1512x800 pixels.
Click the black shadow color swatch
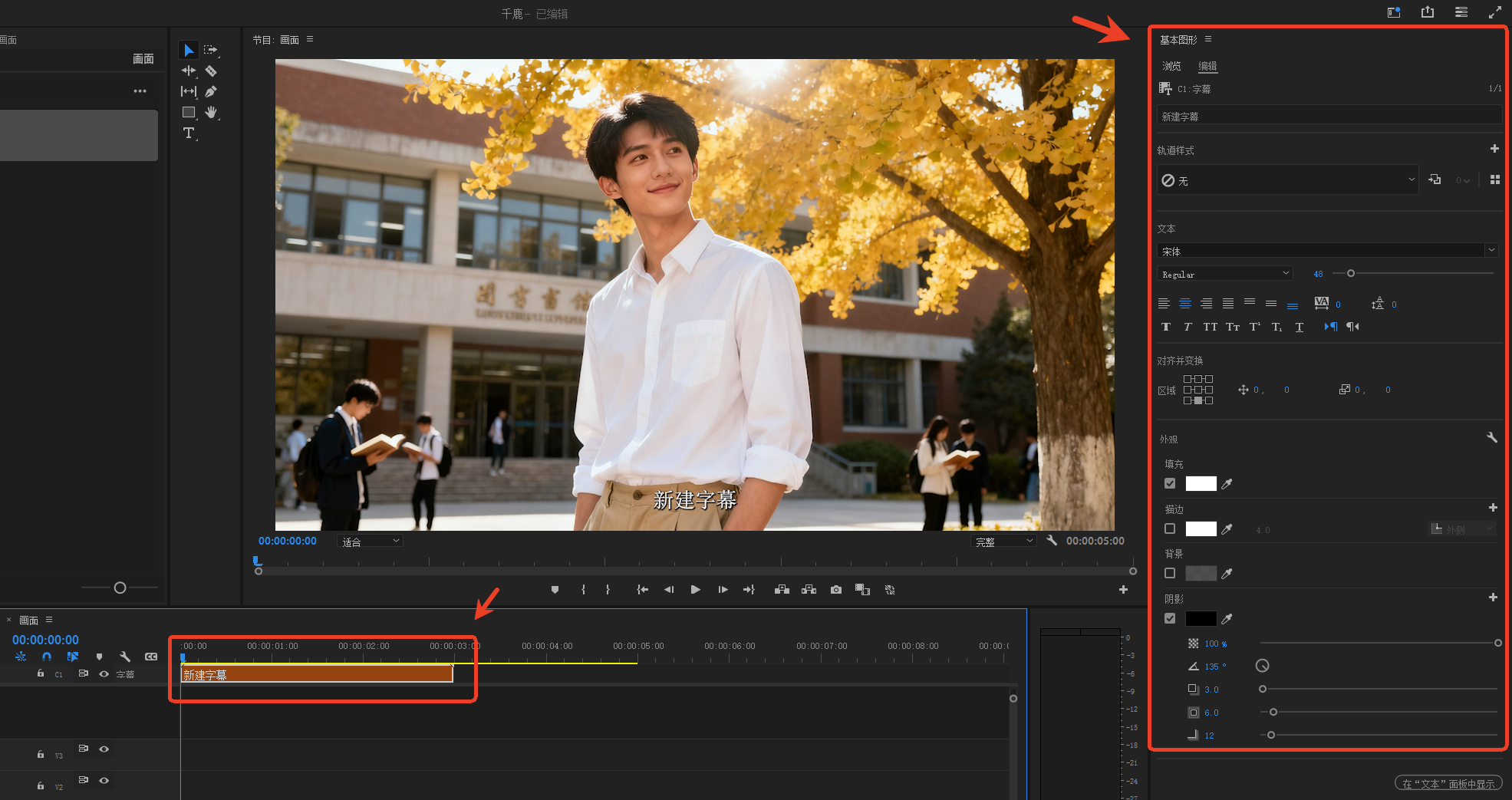tap(1201, 618)
